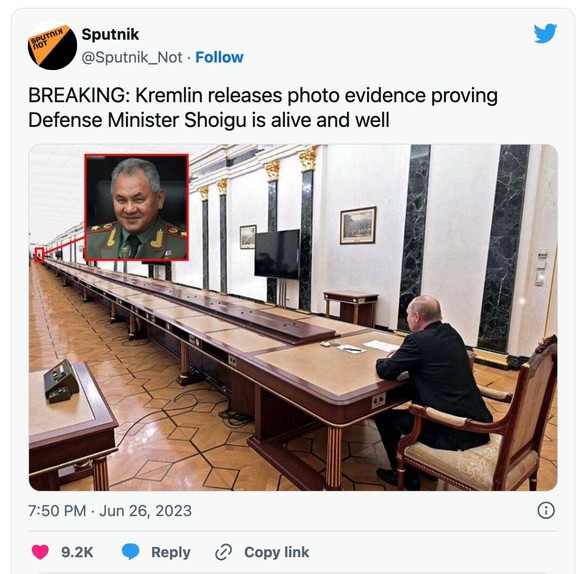Click the blue reply speech bubble icon
Image resolution: width=582 pixels, height=574 pixels.
pos(131,552)
